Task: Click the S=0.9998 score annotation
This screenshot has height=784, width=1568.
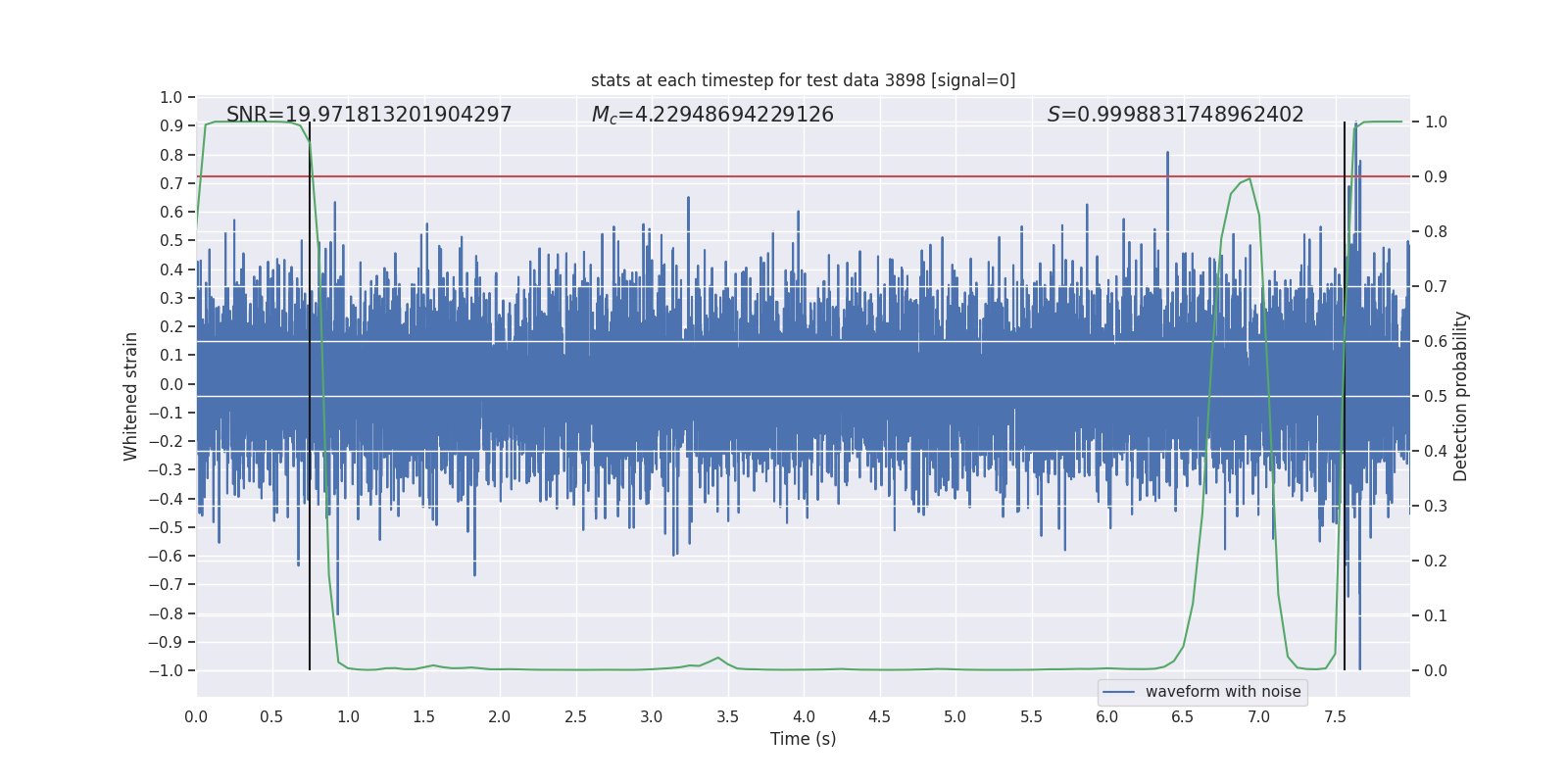Action: [x=1175, y=115]
